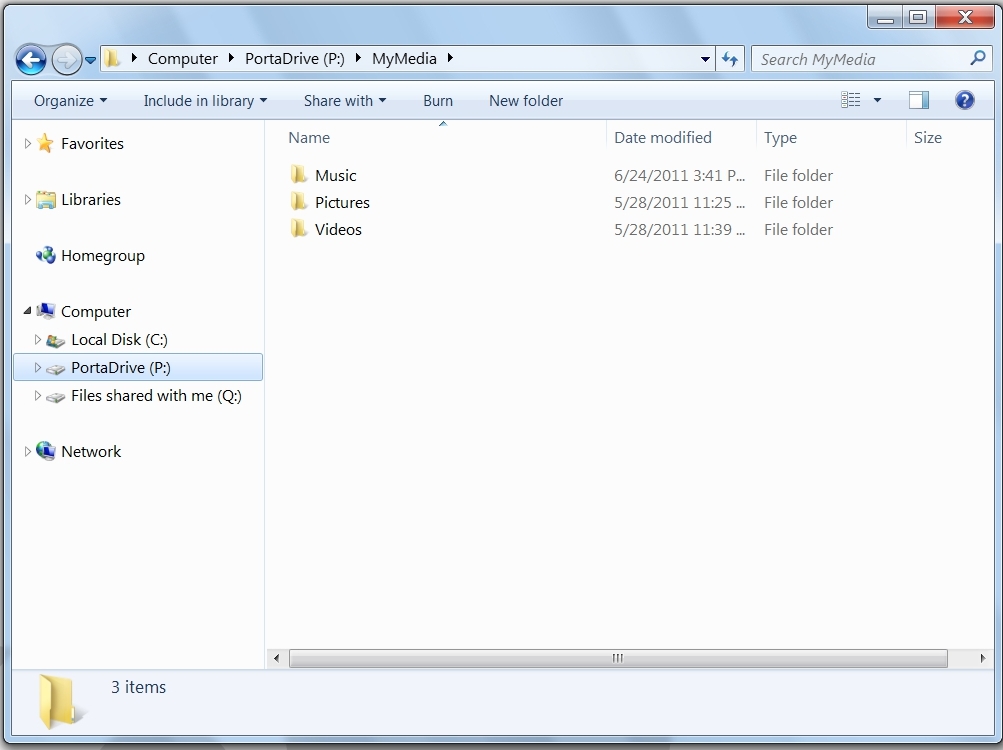The width and height of the screenshot is (1003, 750).
Task: Select MyMedia in the address breadcrumb
Action: coord(404,59)
